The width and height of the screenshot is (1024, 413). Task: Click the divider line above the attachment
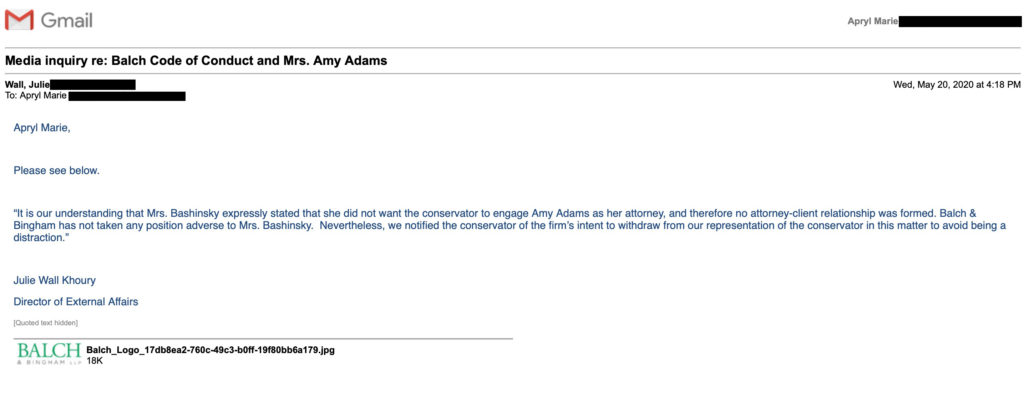click(263, 339)
